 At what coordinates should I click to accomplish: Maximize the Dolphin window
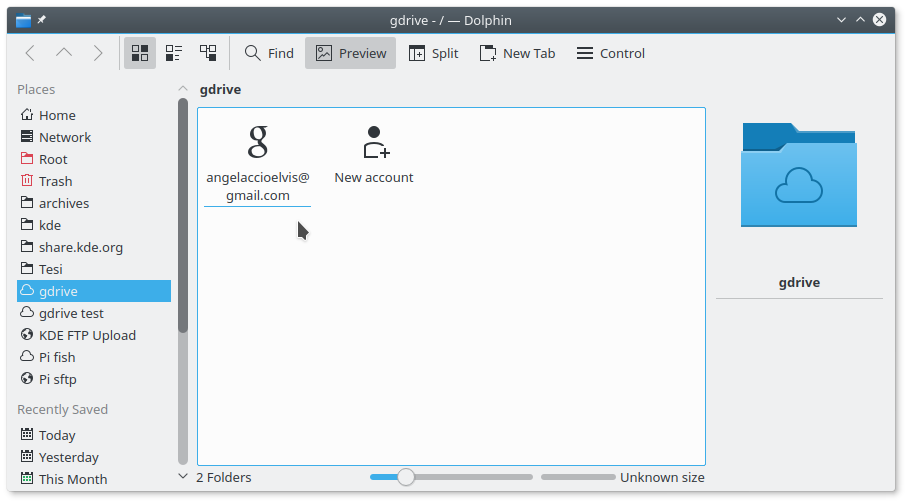861,20
